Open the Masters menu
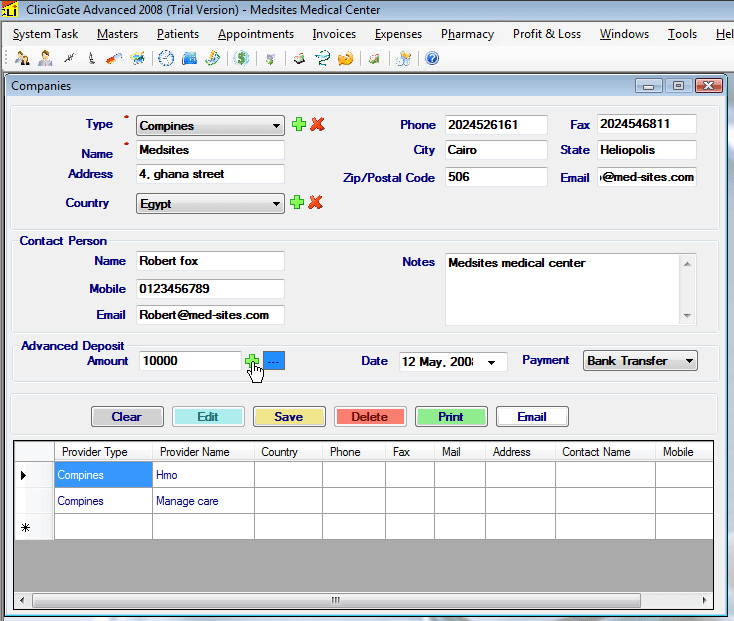734x621 pixels. (x=117, y=34)
